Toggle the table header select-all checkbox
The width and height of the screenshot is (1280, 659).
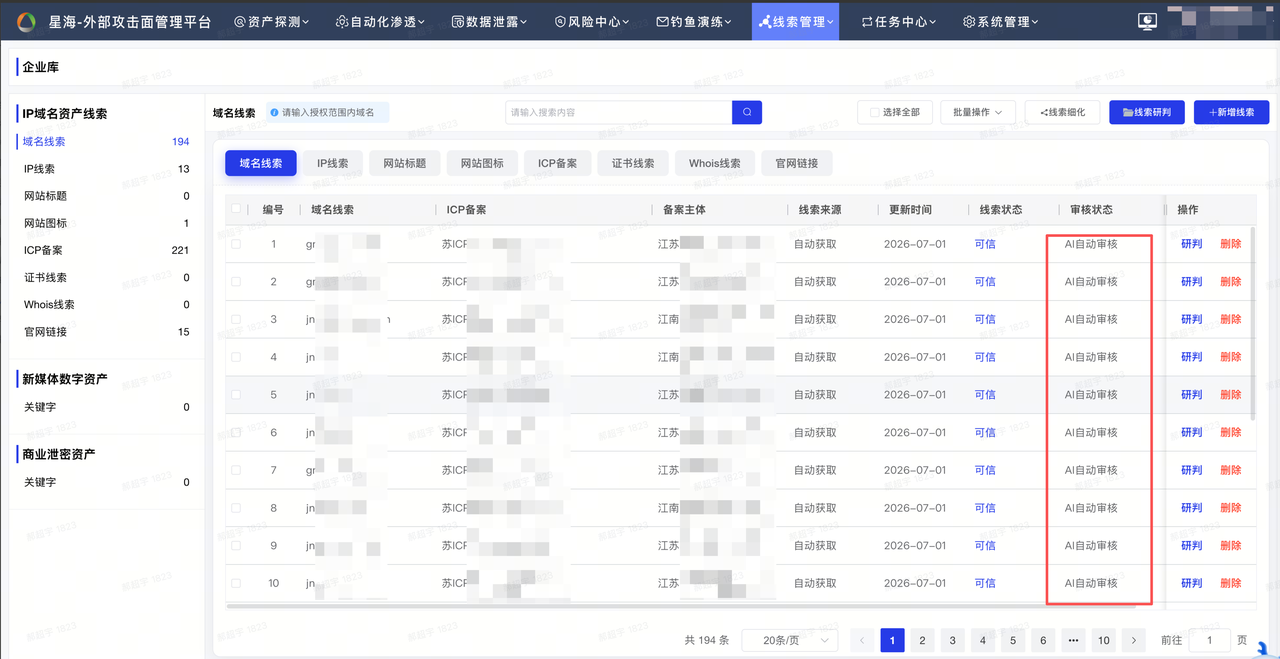236,209
